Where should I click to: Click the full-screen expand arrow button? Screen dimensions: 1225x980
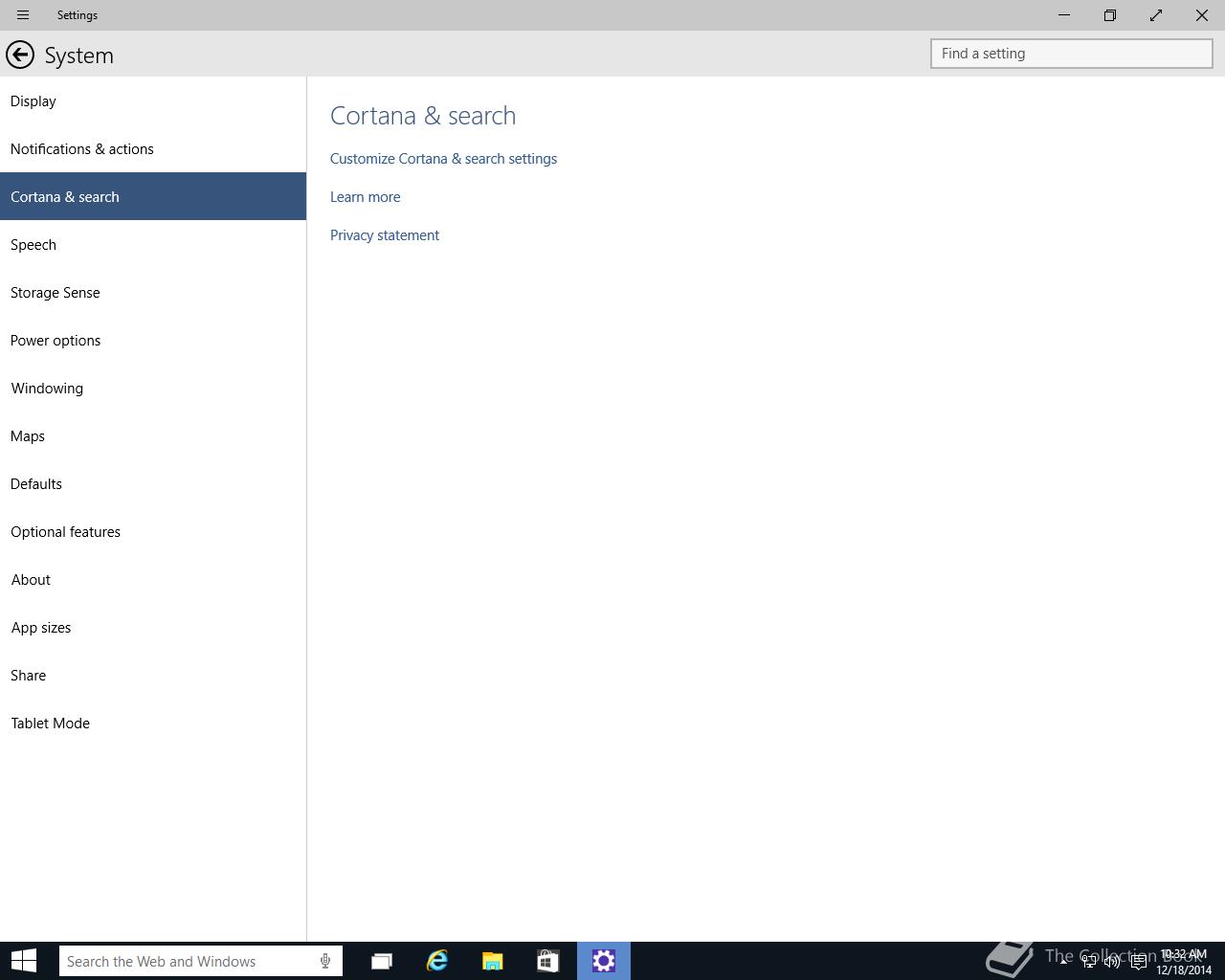tap(1156, 15)
